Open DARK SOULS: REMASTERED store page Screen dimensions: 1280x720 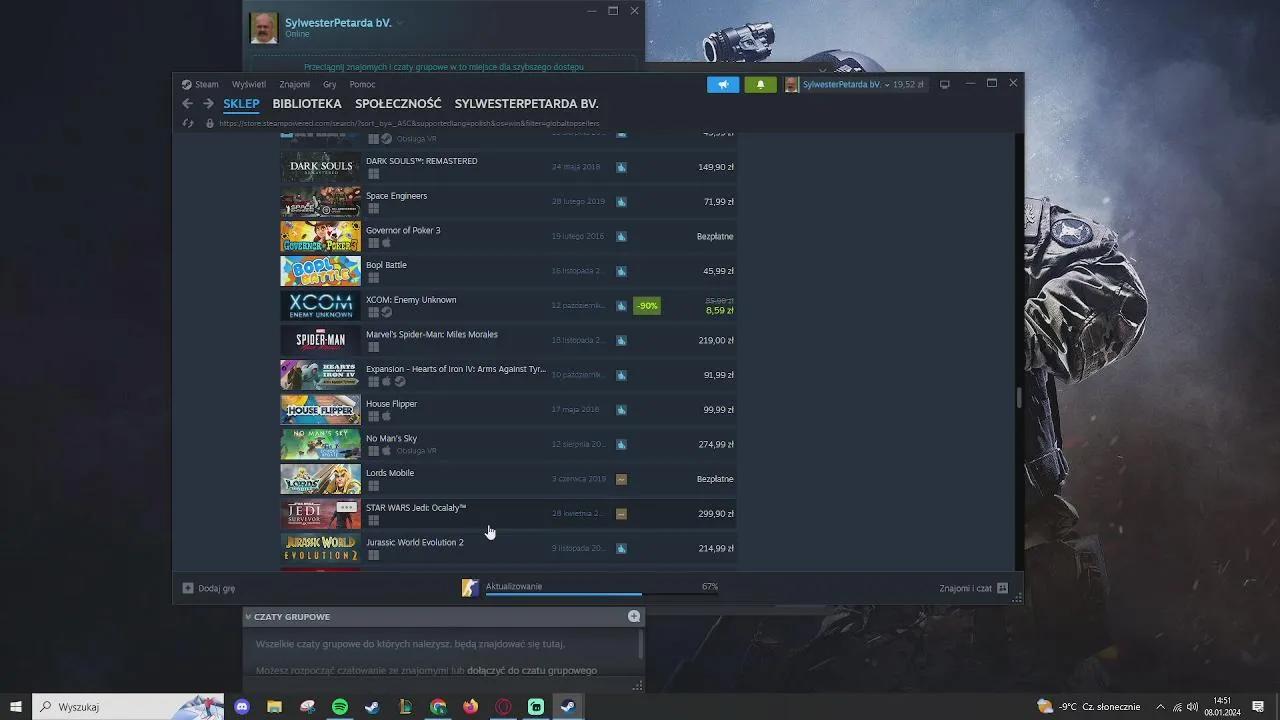coord(508,167)
